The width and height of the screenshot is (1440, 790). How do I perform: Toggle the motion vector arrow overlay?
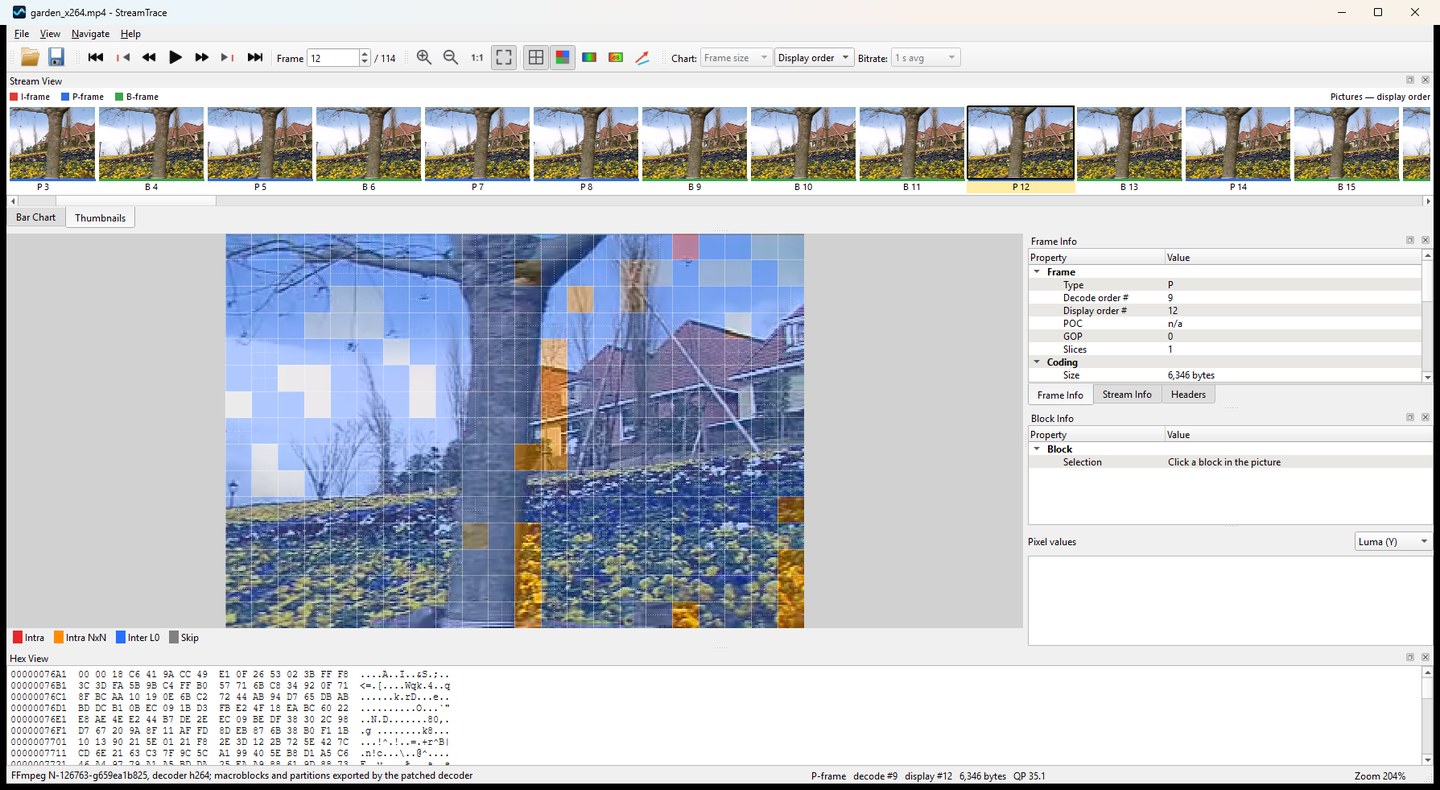(643, 58)
